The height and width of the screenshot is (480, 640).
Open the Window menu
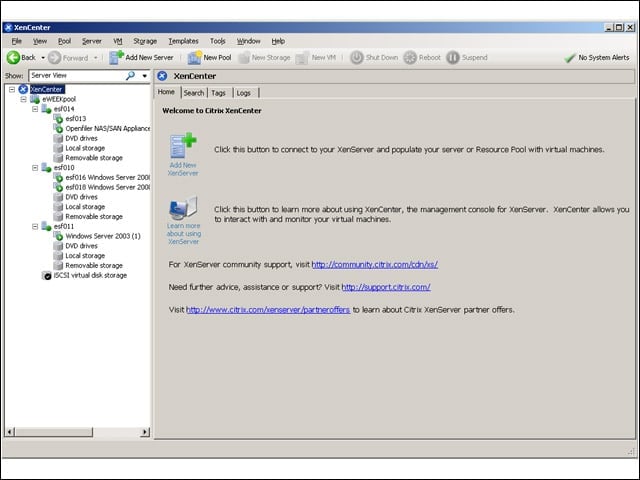coord(249,41)
